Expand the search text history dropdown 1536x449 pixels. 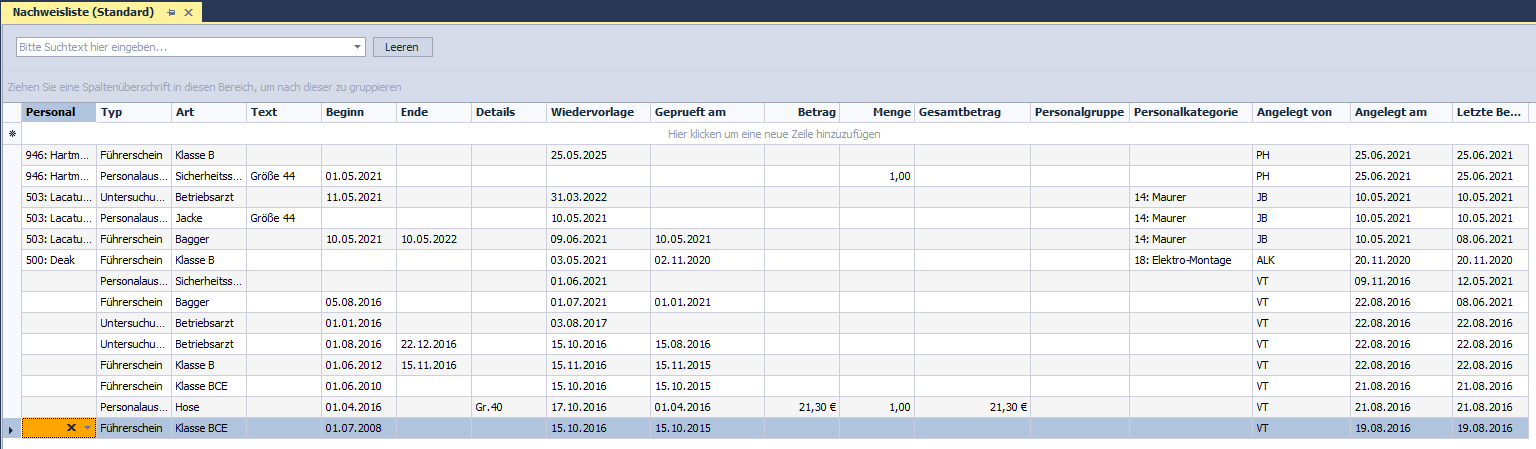(358, 47)
